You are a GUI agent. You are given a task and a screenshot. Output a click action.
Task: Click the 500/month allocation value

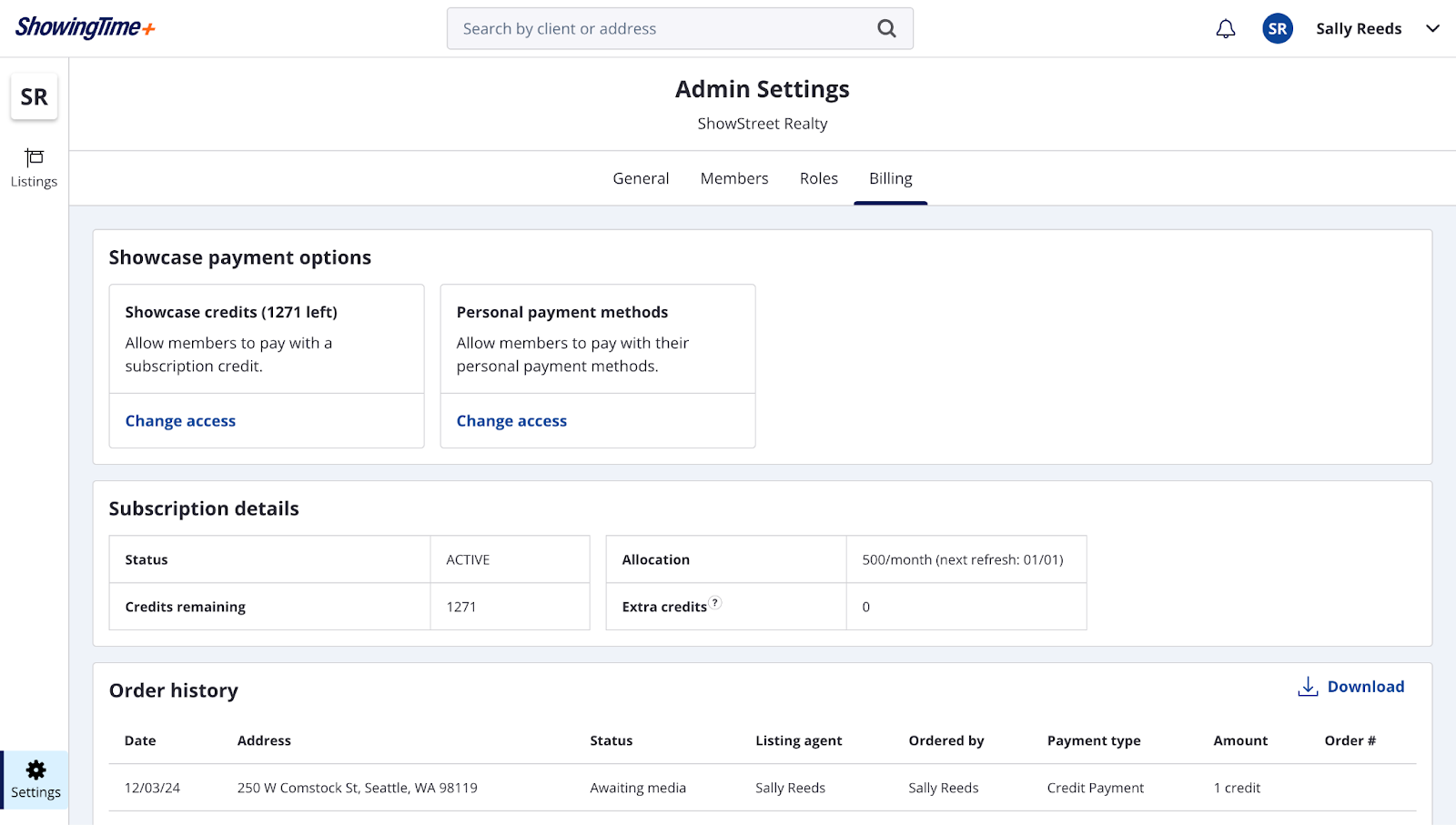[x=963, y=559]
